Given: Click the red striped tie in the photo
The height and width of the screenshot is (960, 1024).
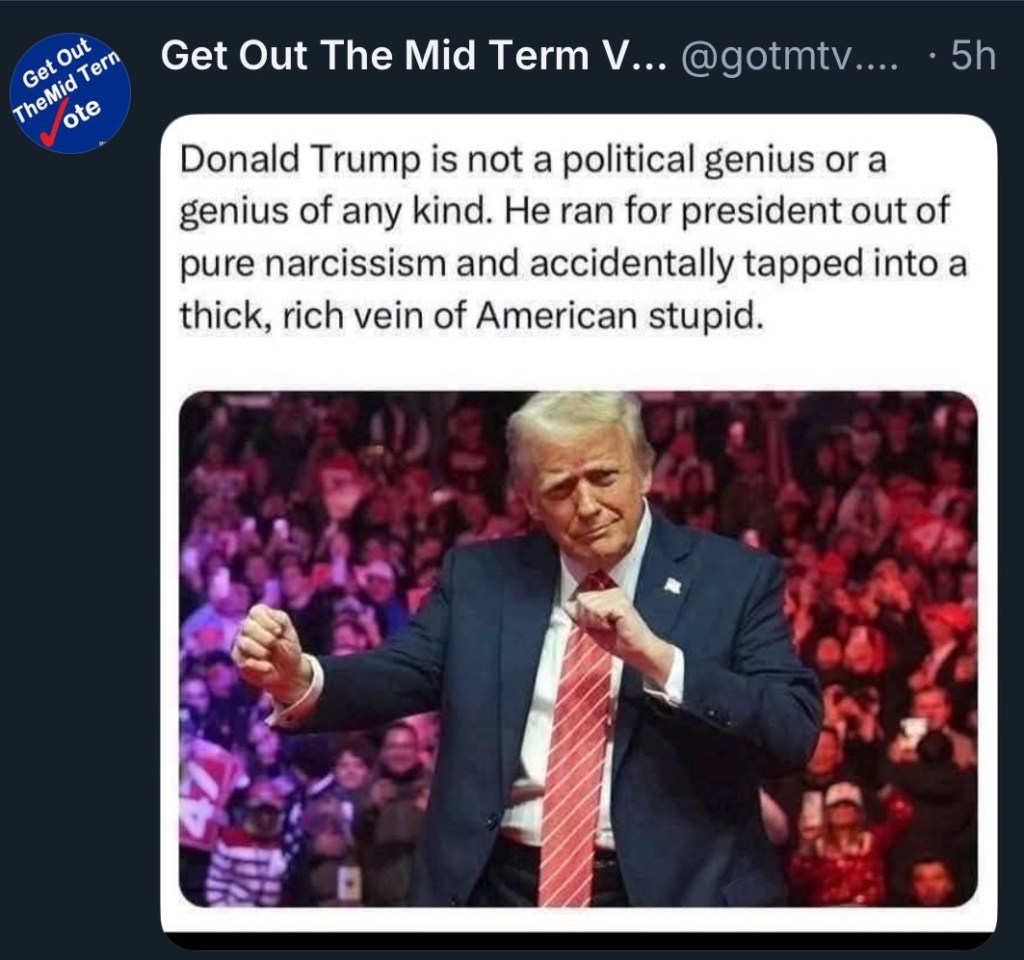Looking at the screenshot, I should point(579,738).
